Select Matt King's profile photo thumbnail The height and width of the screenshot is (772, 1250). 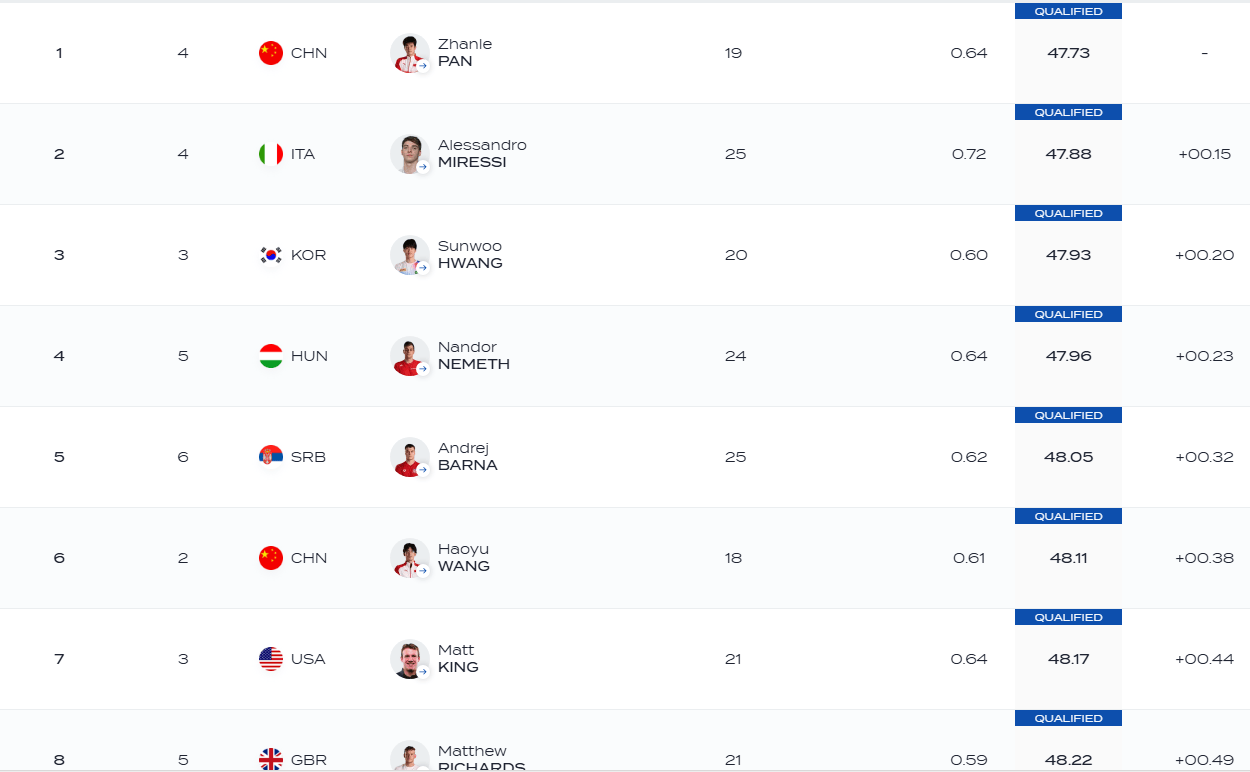(410, 659)
